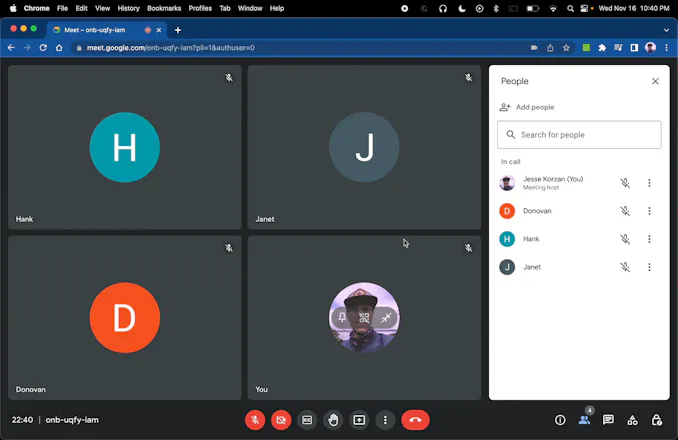Go back in Chrome
The height and width of the screenshot is (440, 678).
(x=11, y=48)
